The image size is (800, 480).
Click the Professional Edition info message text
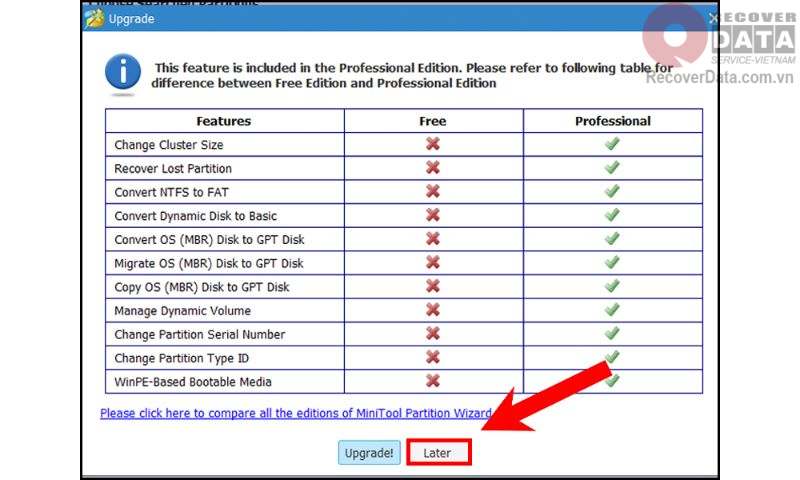point(412,75)
